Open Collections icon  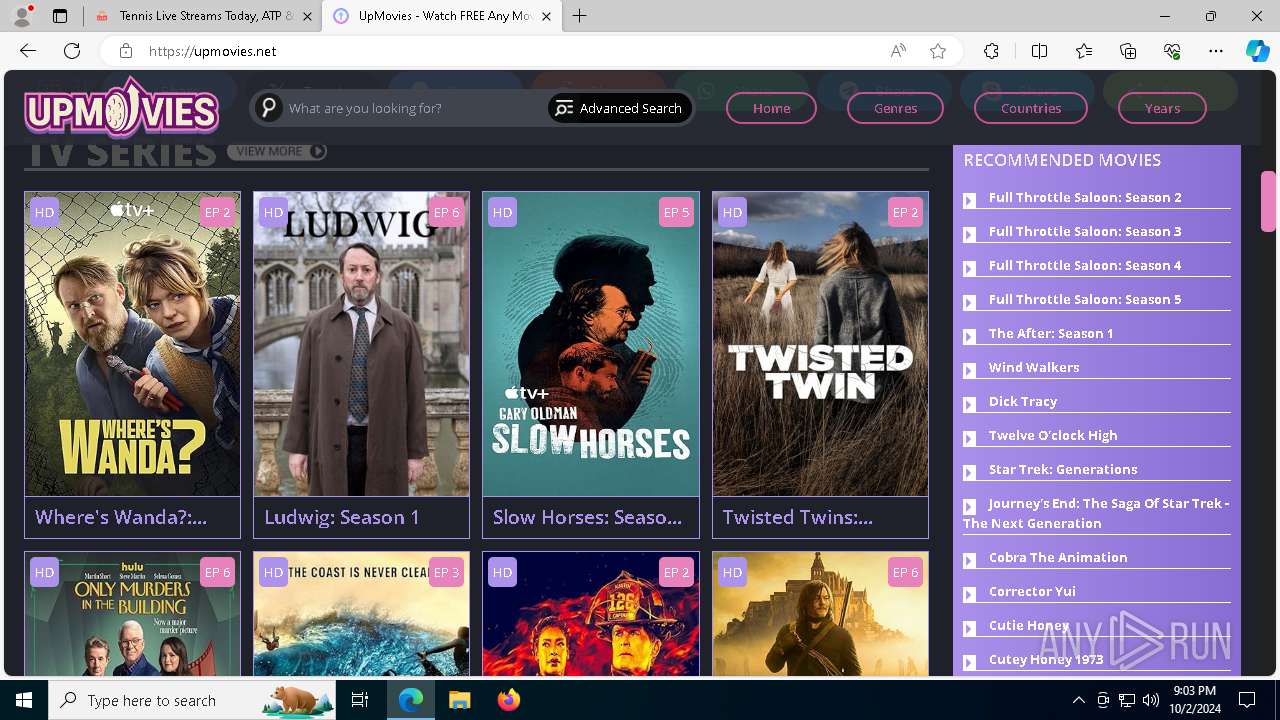[x=1128, y=51]
